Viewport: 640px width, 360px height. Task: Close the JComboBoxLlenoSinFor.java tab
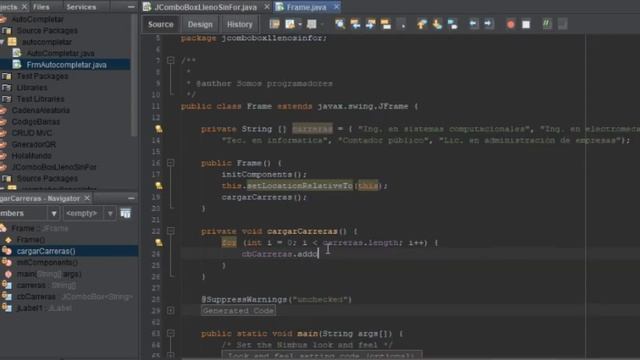[x=267, y=7]
